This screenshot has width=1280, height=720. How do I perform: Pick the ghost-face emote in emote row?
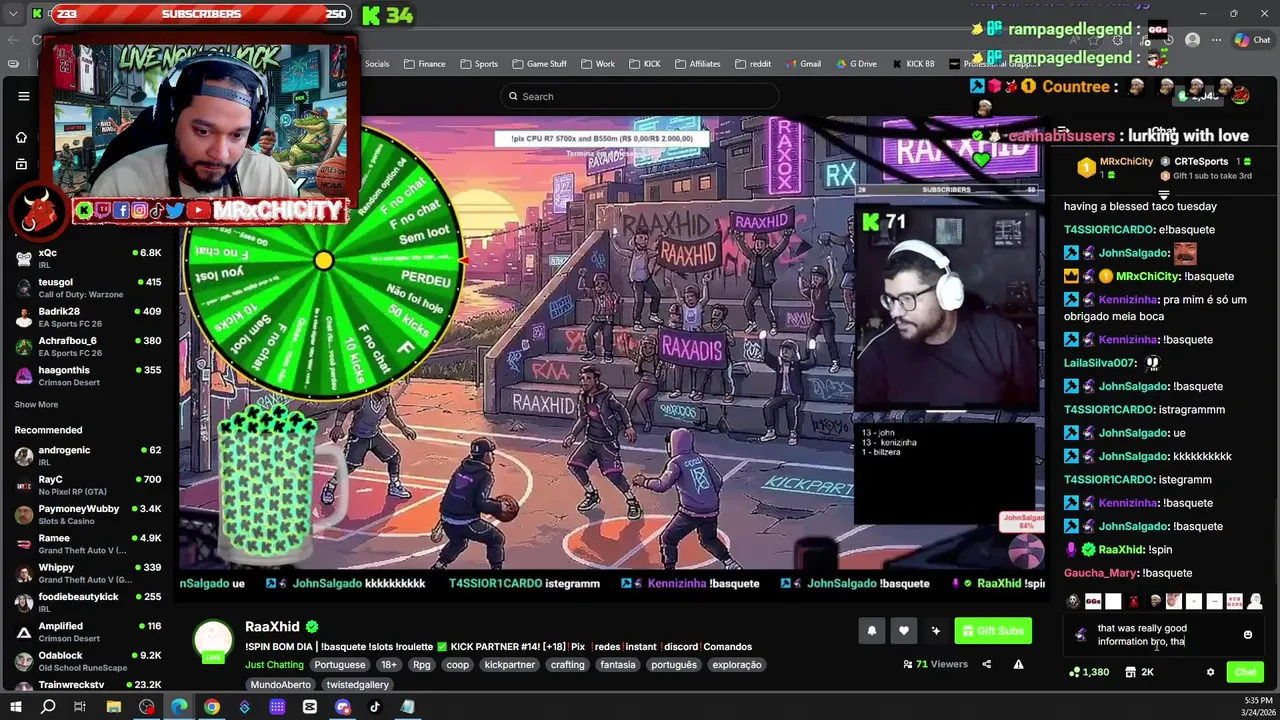[1073, 601]
